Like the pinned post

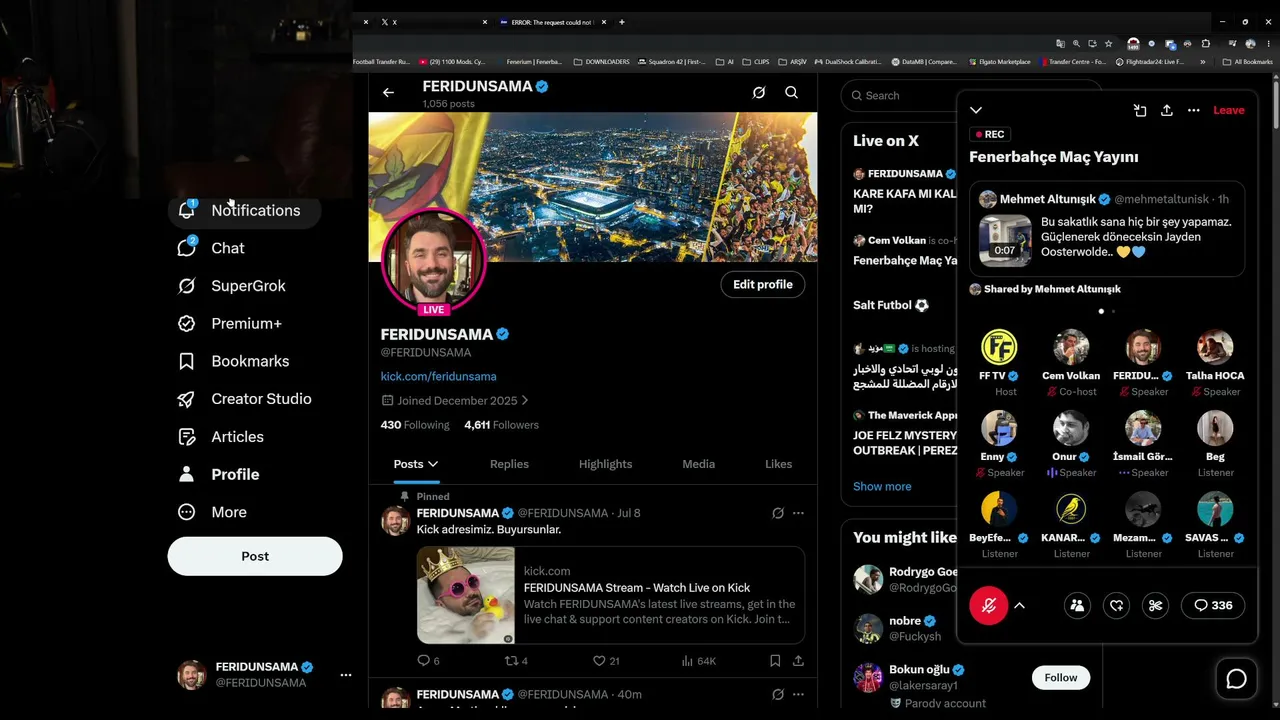click(x=606, y=661)
